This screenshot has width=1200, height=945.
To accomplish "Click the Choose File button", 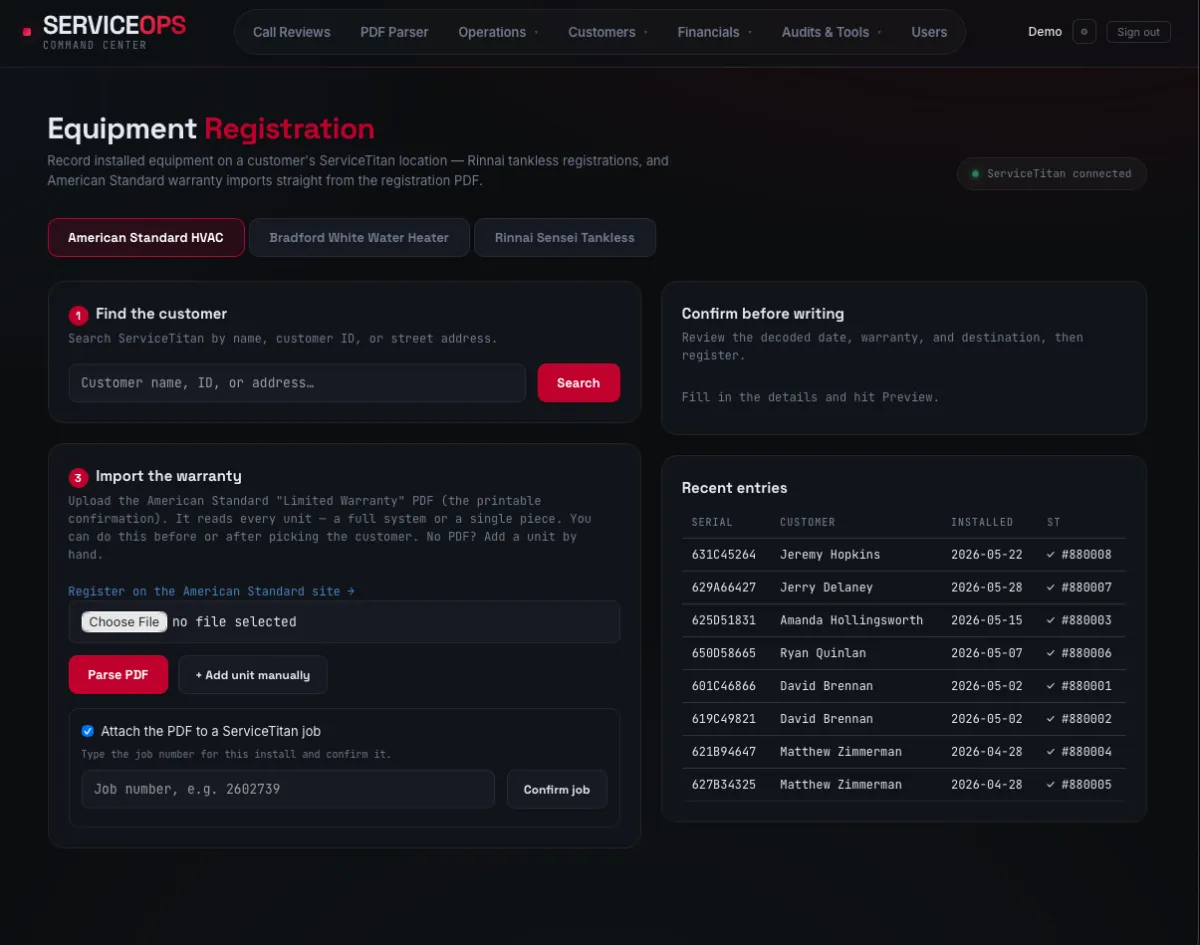I will coord(124,622).
